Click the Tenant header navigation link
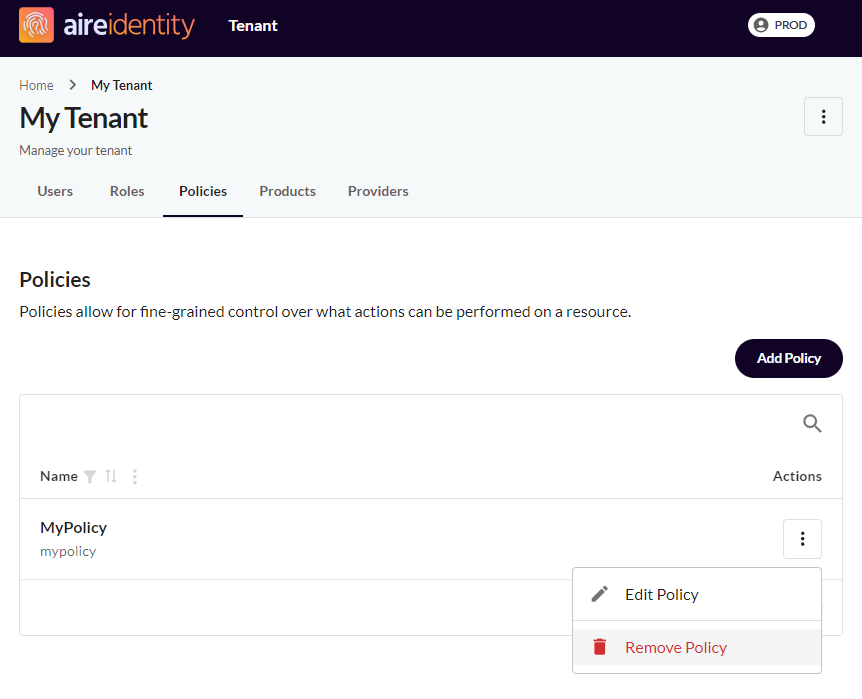 point(253,25)
